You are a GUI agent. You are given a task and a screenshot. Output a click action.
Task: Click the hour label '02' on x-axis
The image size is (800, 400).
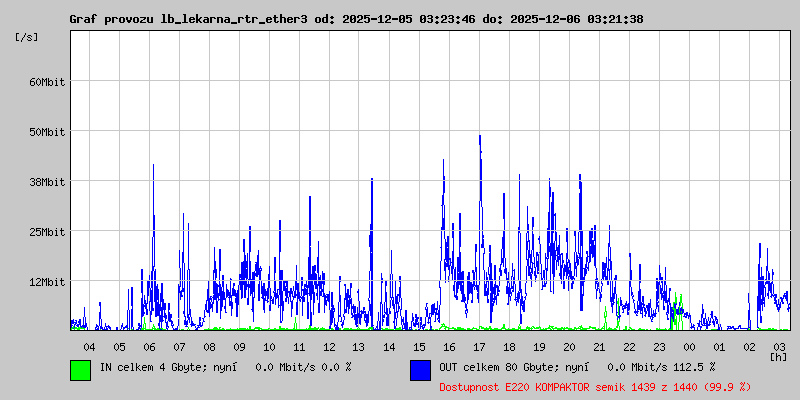(749, 347)
